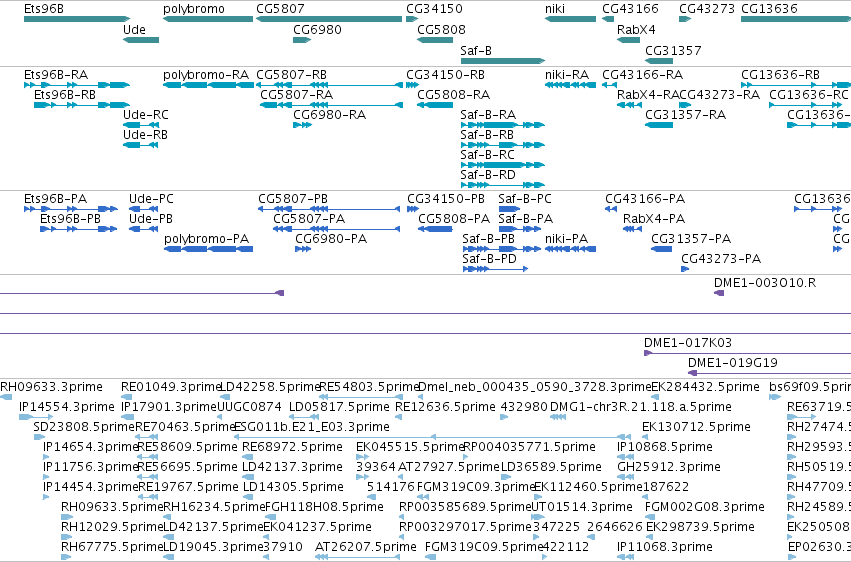Select transcript CG34150-RB
Screen dimensions: 851x562
(x=412, y=85)
